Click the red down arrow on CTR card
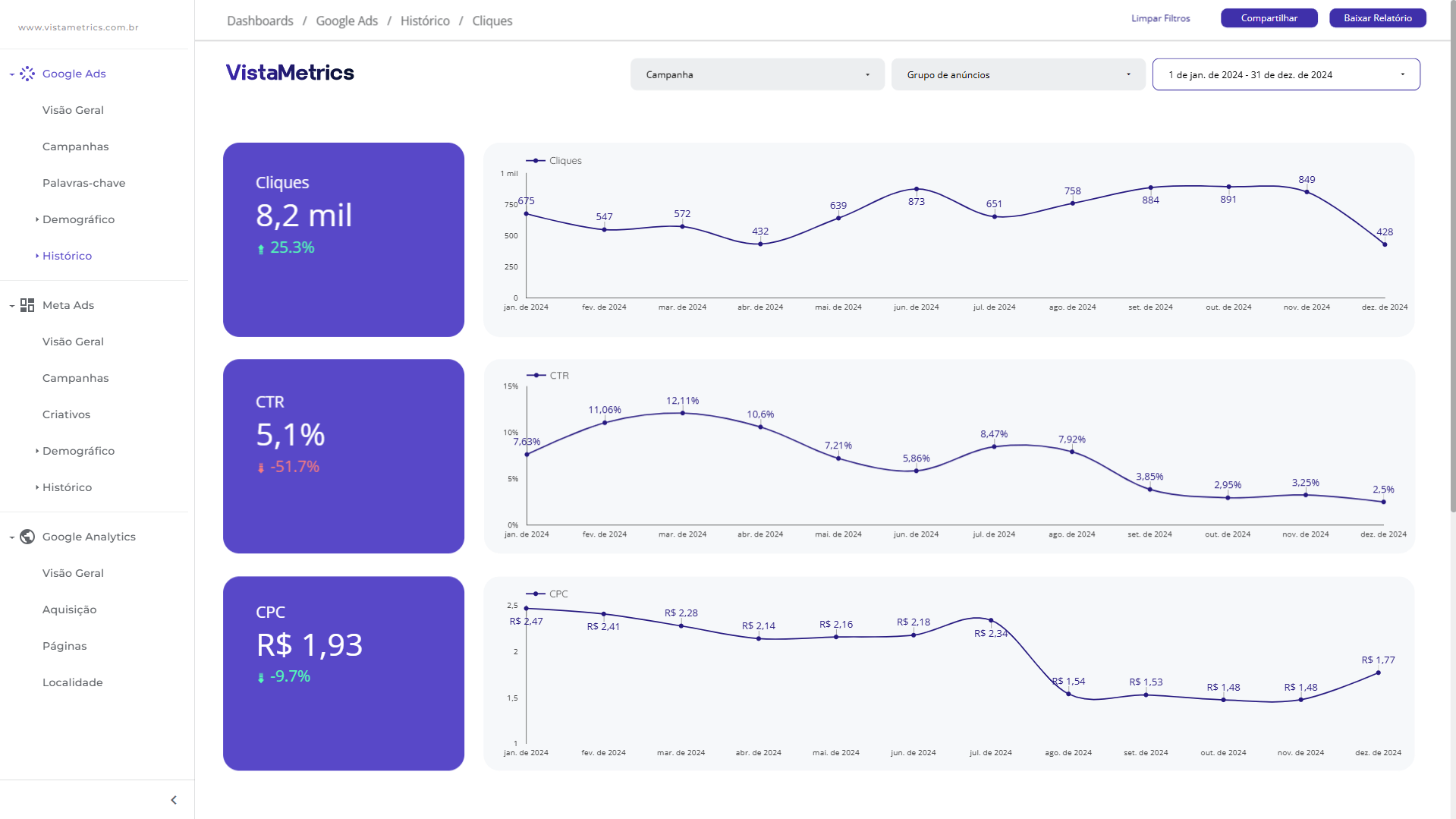Image resolution: width=1456 pixels, height=819 pixels. (261, 468)
